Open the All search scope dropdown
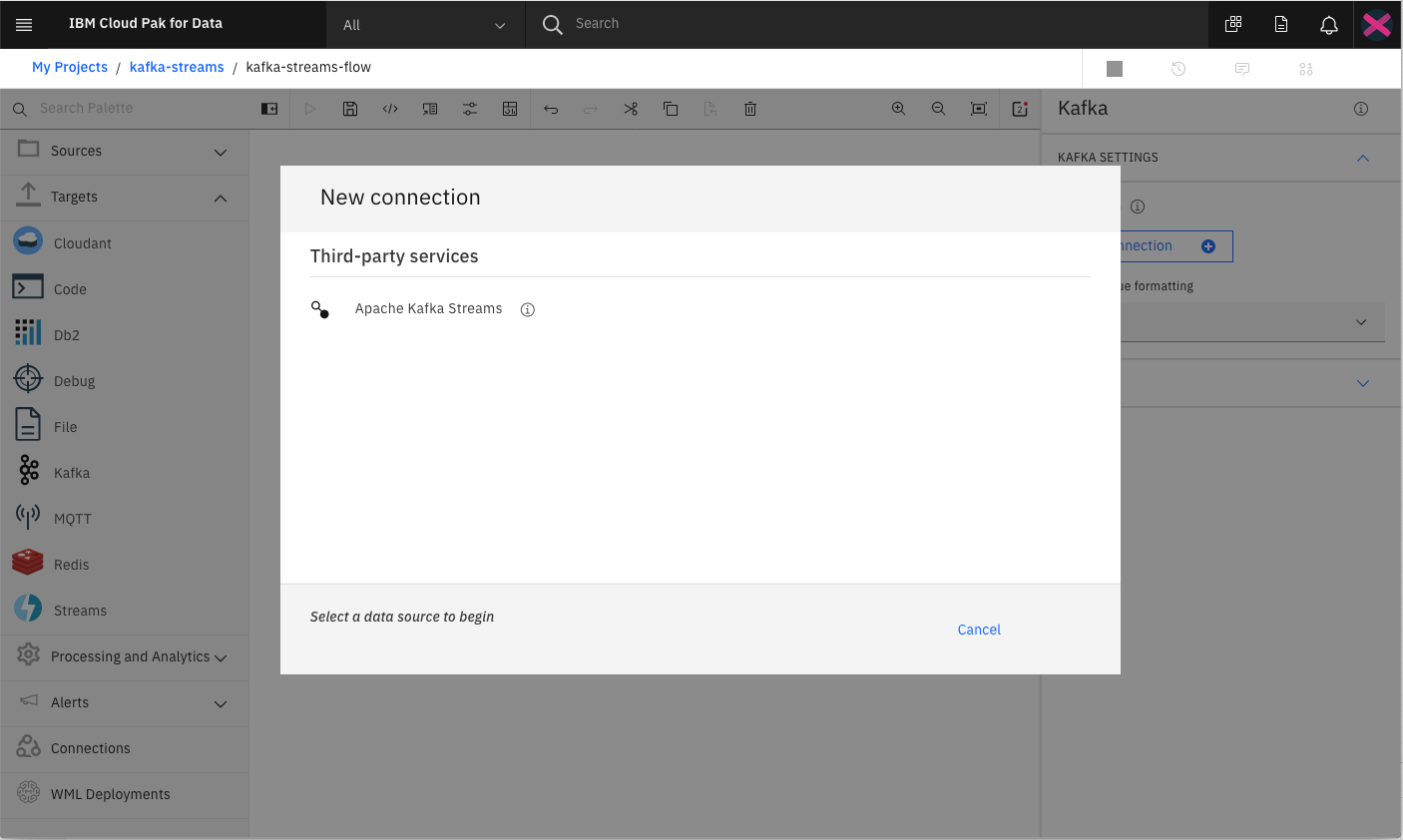The image size is (1403, 840). [x=425, y=25]
